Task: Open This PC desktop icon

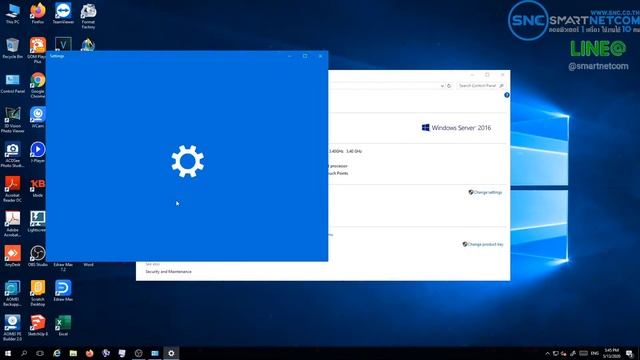Action: point(12,13)
